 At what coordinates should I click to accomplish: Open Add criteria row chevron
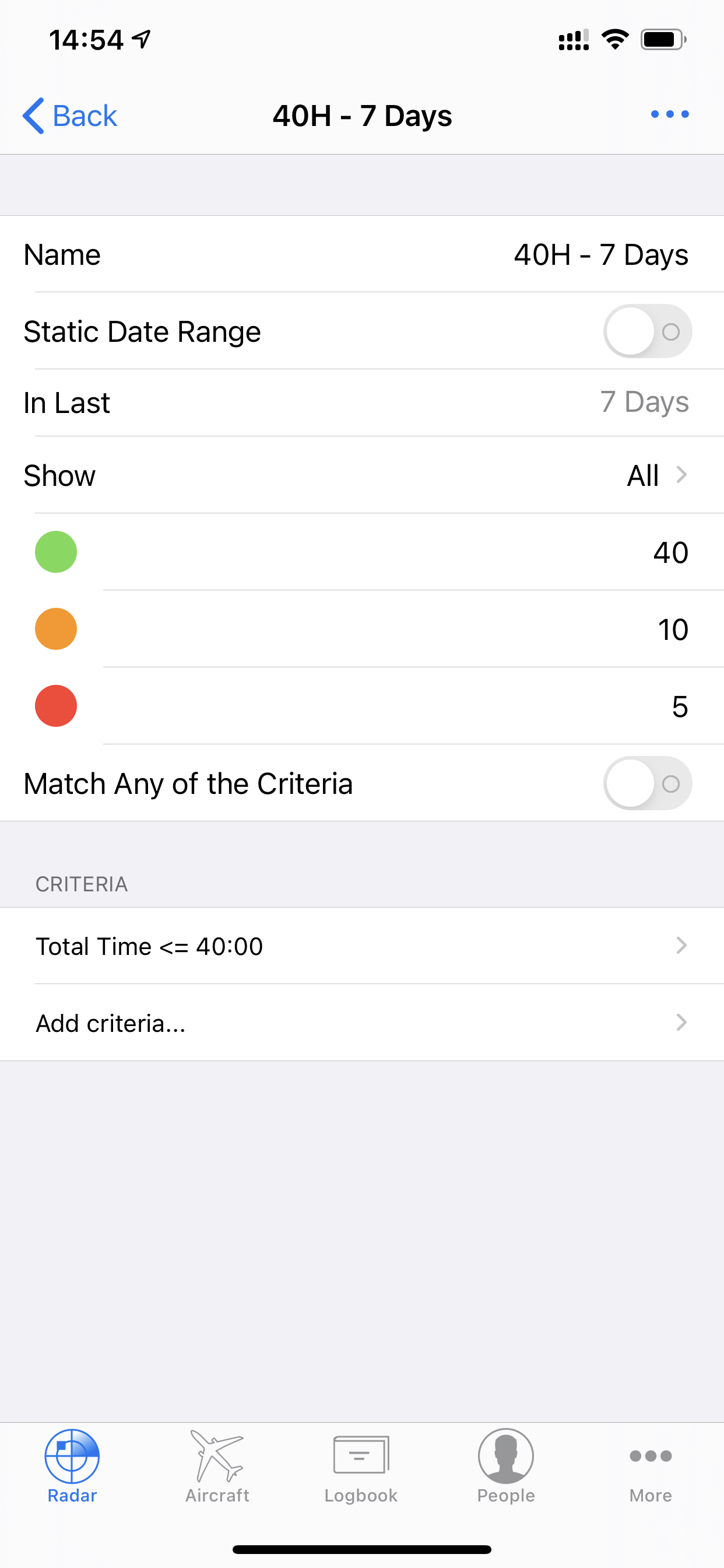point(681,1023)
